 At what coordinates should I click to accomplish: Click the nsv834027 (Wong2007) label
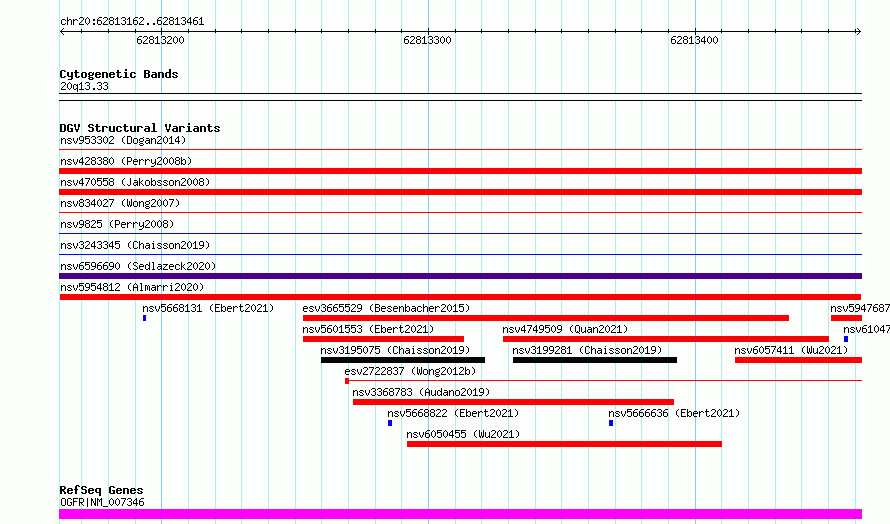(120, 203)
